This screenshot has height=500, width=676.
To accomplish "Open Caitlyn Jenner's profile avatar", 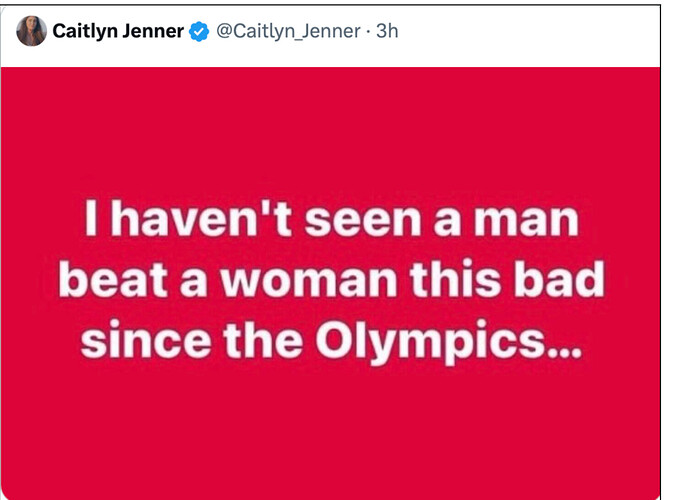I will (x=31, y=31).
